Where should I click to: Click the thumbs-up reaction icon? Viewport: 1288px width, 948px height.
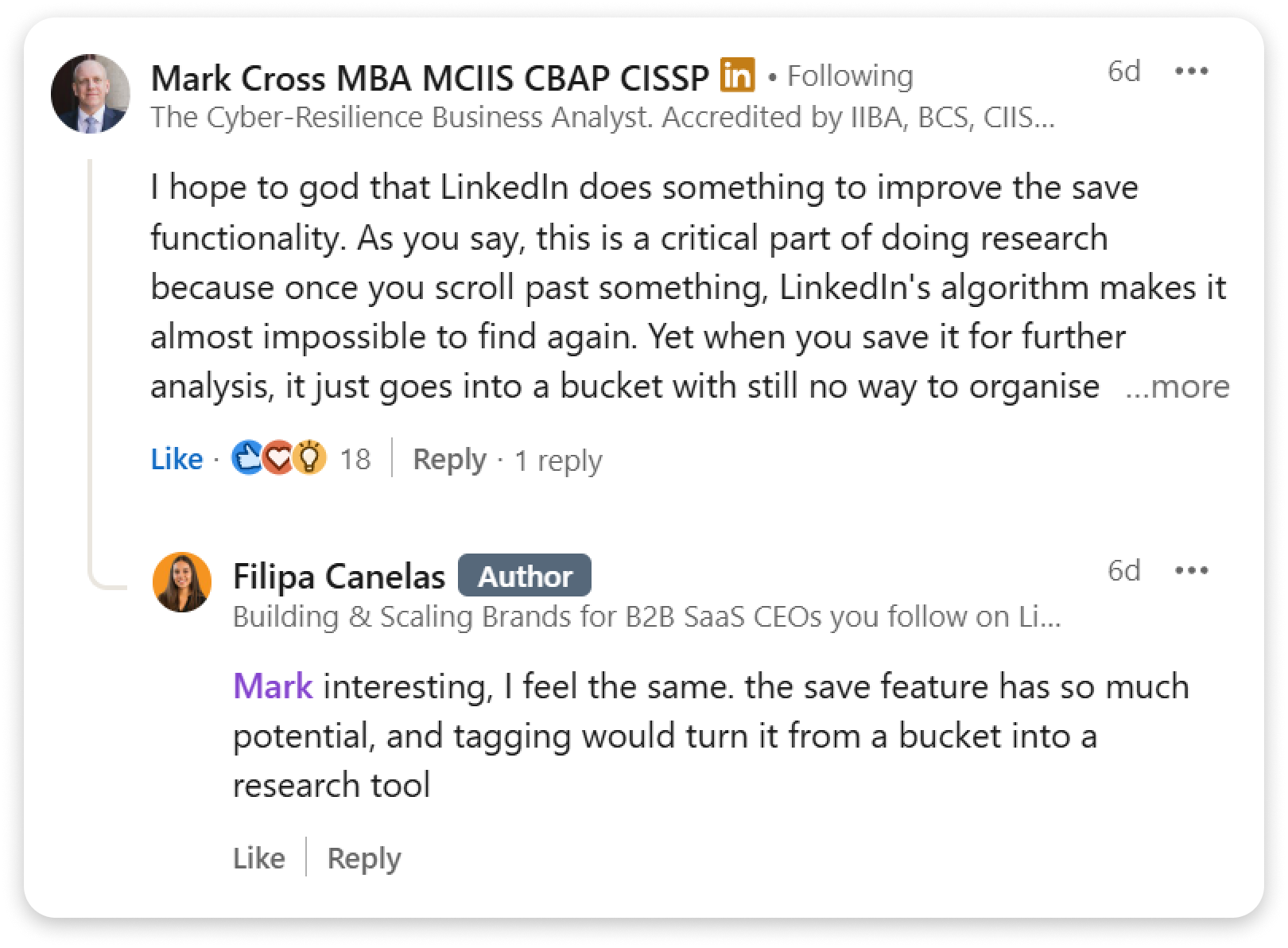(x=247, y=458)
